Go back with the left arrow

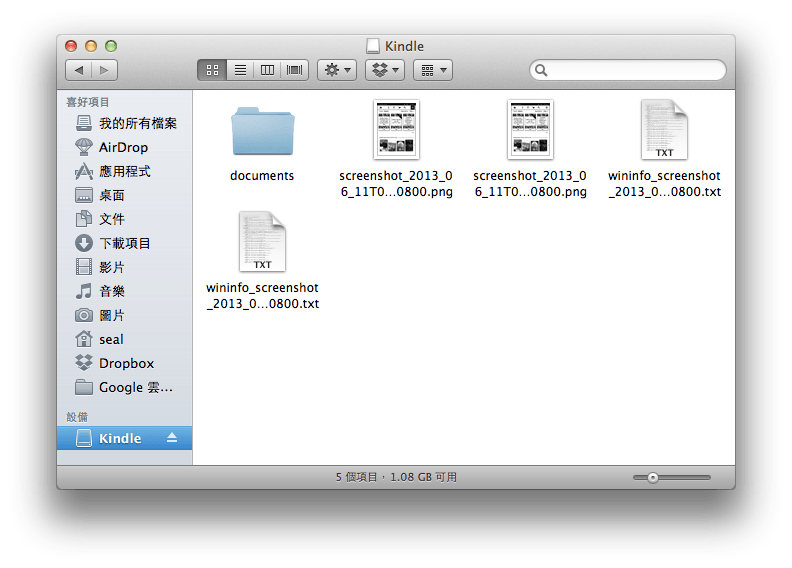click(78, 70)
